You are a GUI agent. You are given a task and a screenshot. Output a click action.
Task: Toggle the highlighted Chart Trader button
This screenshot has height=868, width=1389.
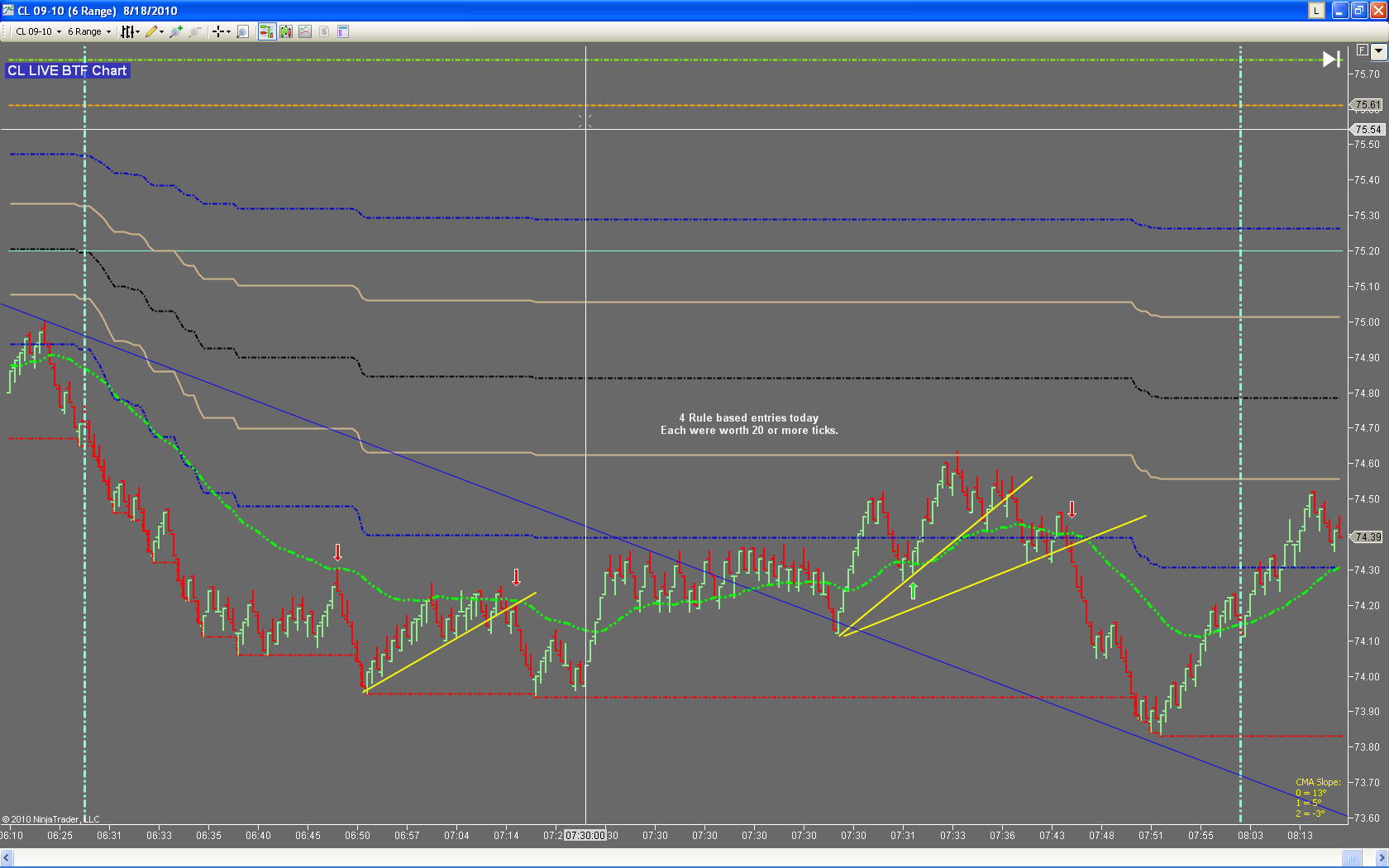coord(266,31)
